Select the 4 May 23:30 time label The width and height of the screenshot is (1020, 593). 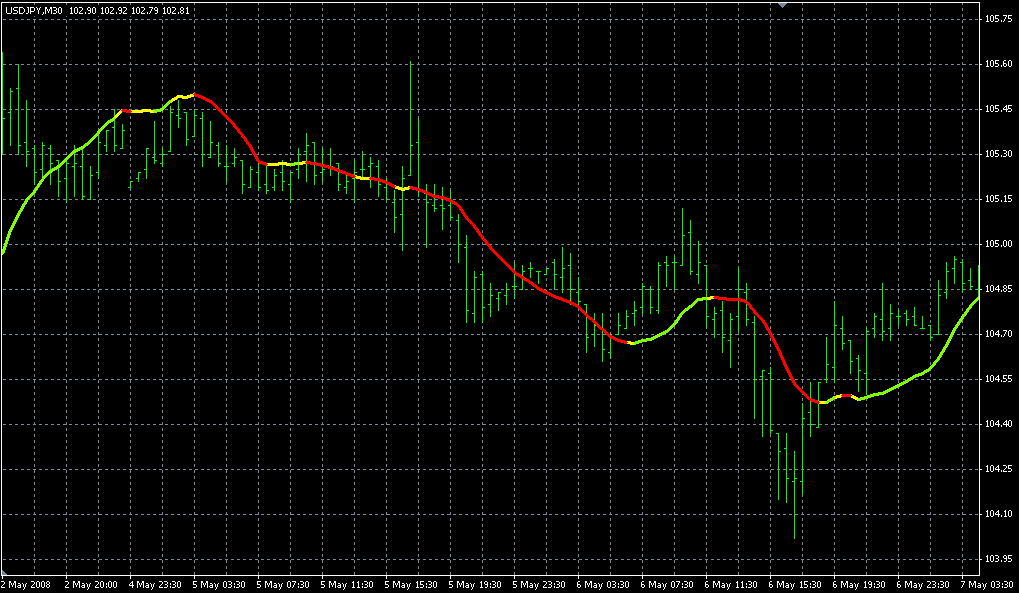point(157,584)
